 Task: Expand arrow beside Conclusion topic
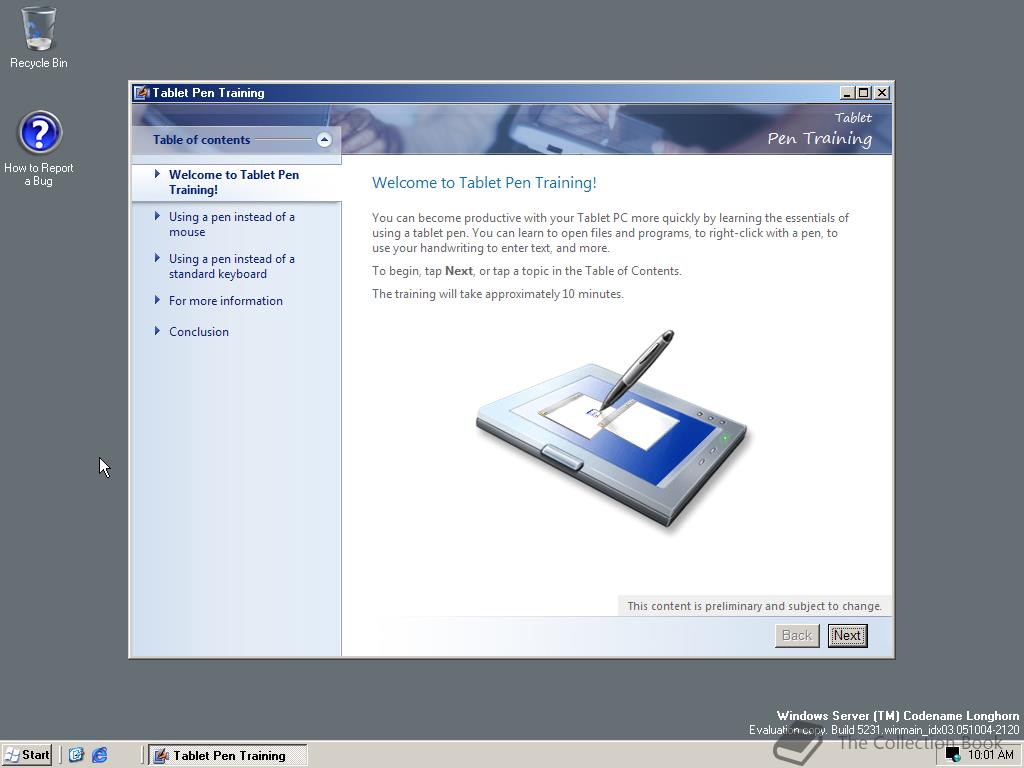pyautogui.click(x=157, y=331)
